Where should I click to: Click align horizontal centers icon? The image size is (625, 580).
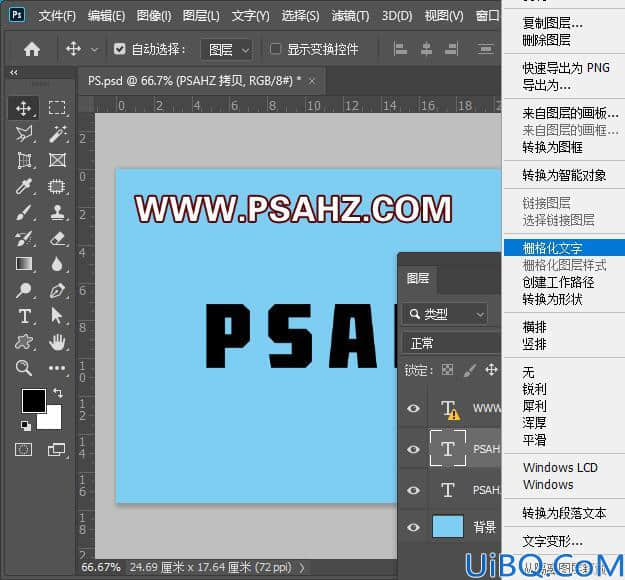pos(426,49)
